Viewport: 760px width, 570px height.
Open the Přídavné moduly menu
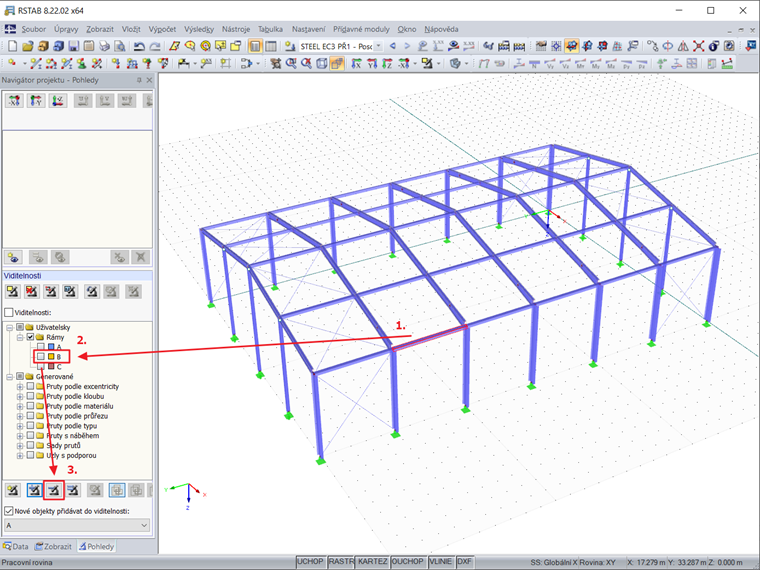(x=361, y=29)
